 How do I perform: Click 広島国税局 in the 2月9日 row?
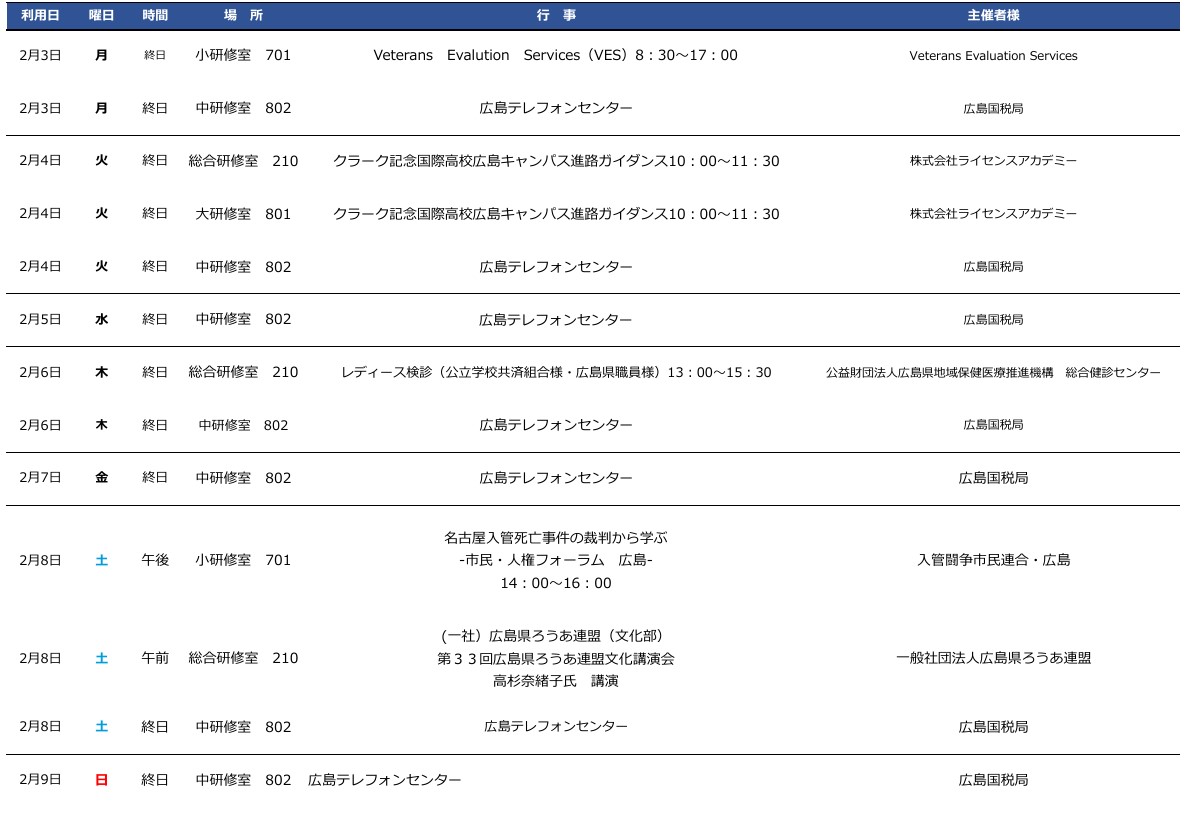coord(993,780)
